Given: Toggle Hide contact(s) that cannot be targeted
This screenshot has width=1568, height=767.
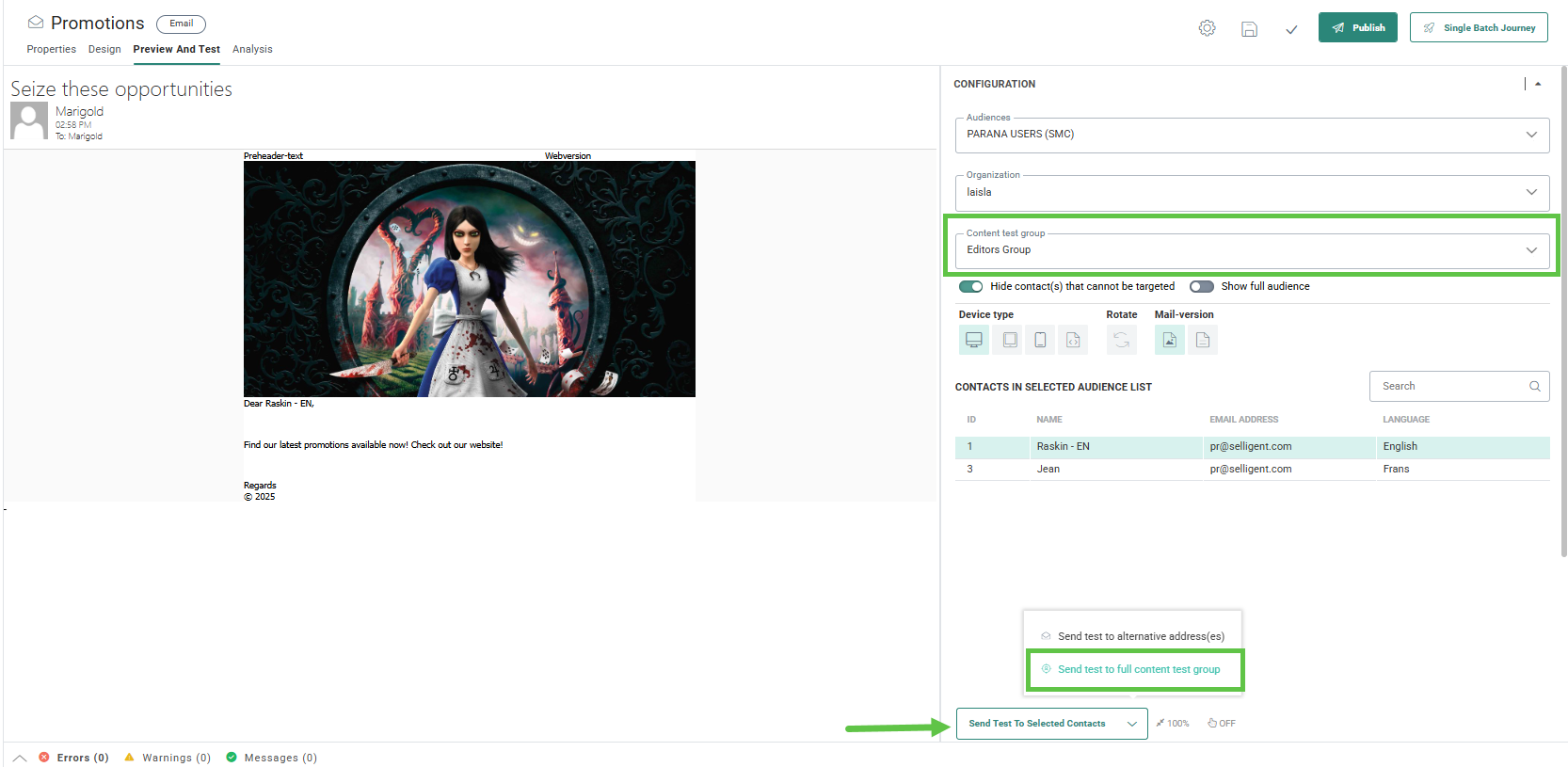Looking at the screenshot, I should coord(970,287).
